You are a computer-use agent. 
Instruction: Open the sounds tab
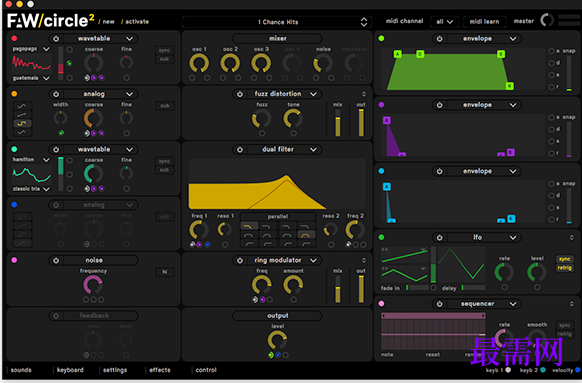(21, 370)
